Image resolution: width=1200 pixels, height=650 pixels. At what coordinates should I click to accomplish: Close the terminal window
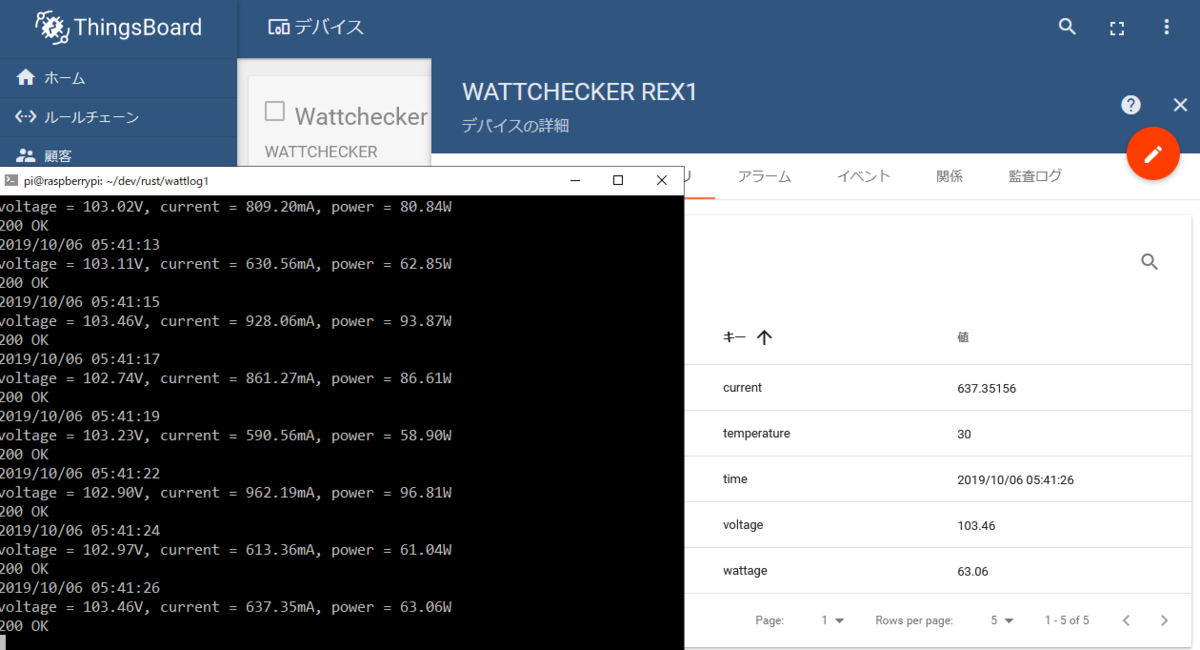[661, 180]
